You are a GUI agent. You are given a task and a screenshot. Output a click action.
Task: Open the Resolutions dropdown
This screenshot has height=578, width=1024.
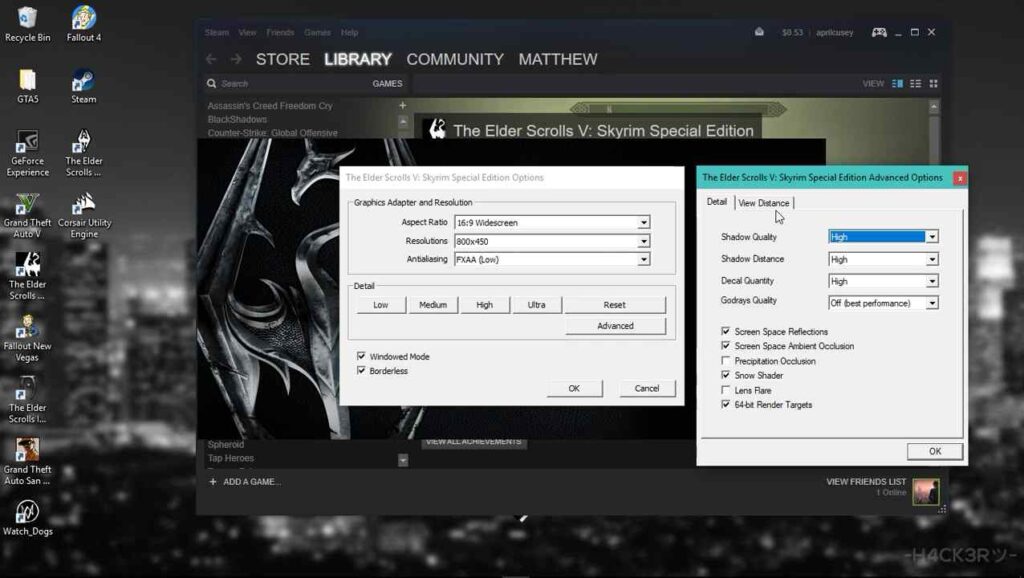pos(552,241)
